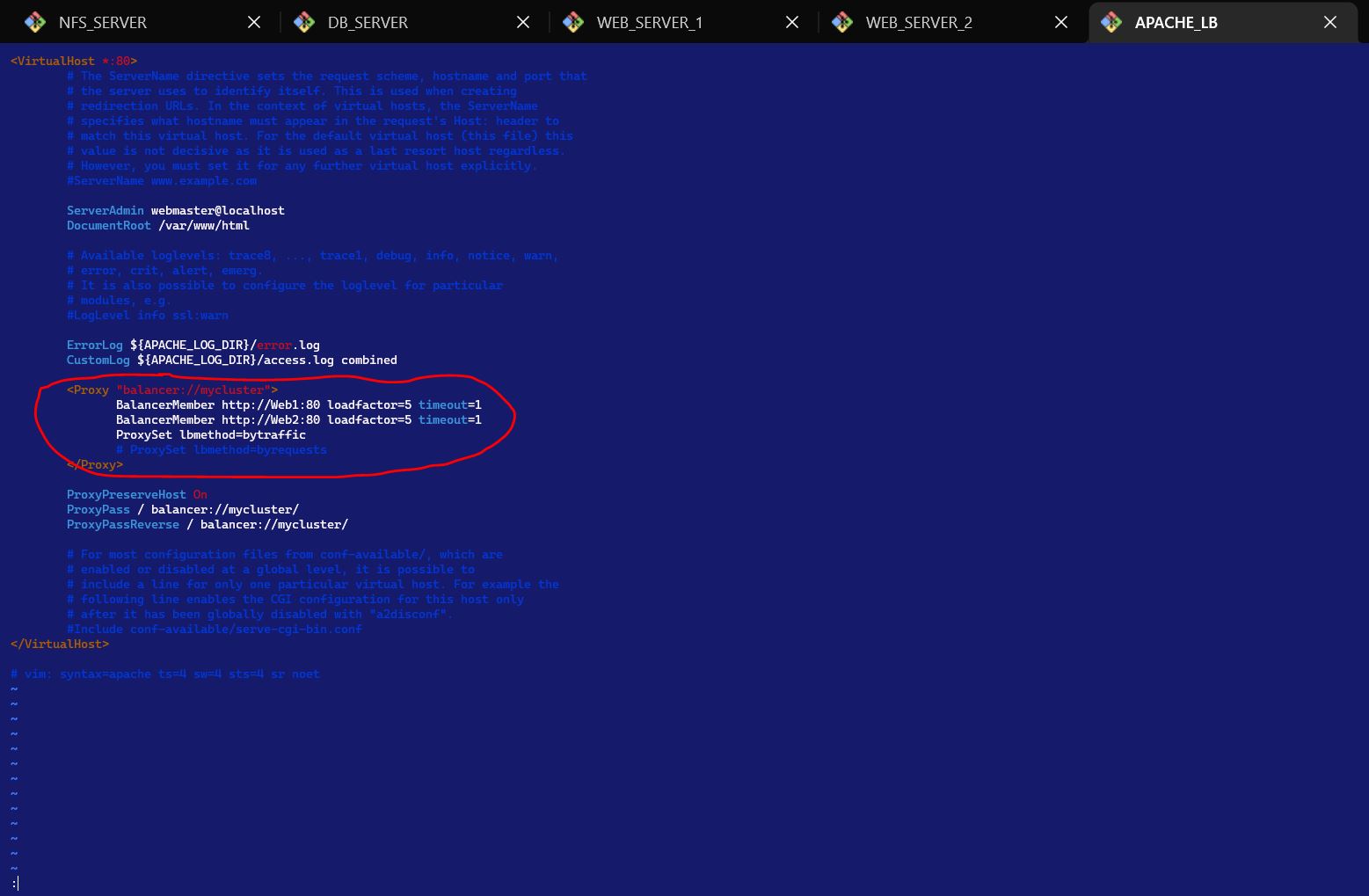Image resolution: width=1369 pixels, height=896 pixels.
Task: Click the closing '</VirtualHost>' tag
Action: tap(60, 644)
